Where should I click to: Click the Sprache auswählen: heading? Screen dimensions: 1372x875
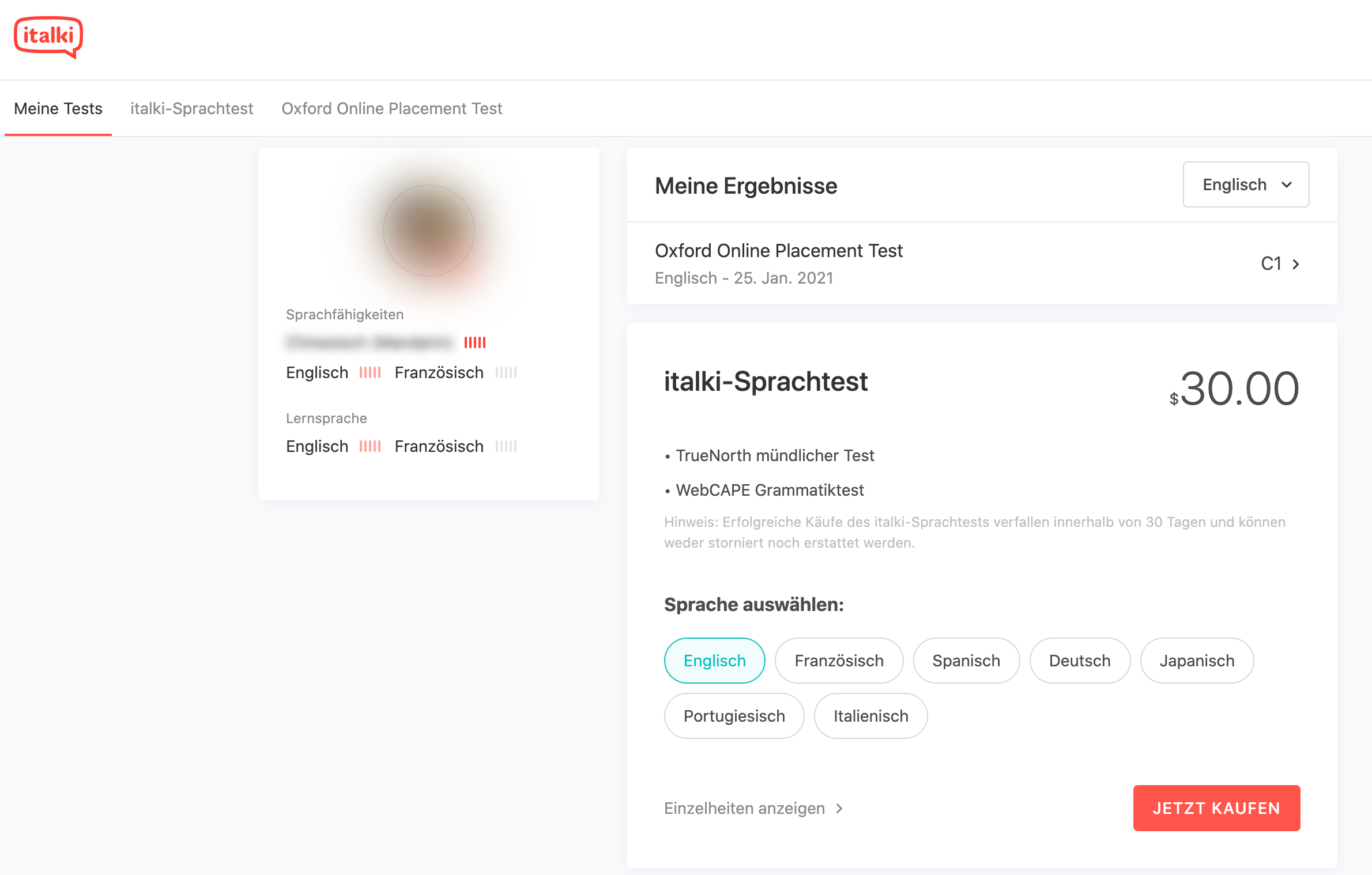754,604
